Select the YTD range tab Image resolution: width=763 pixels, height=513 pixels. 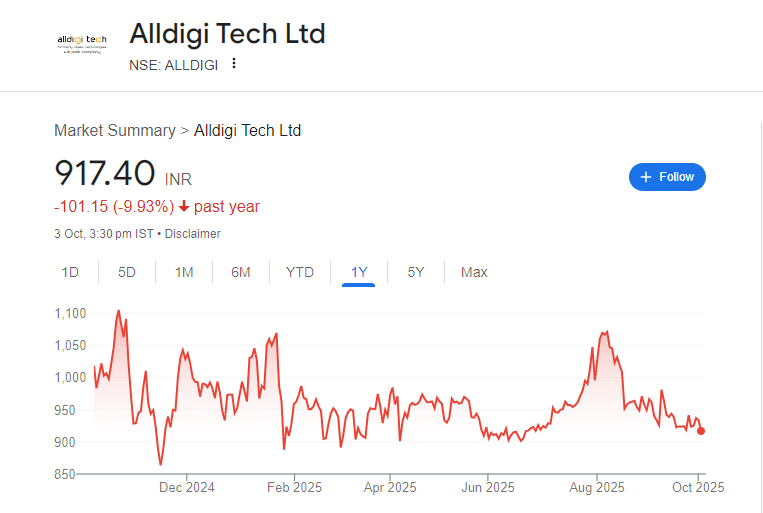[x=300, y=272]
